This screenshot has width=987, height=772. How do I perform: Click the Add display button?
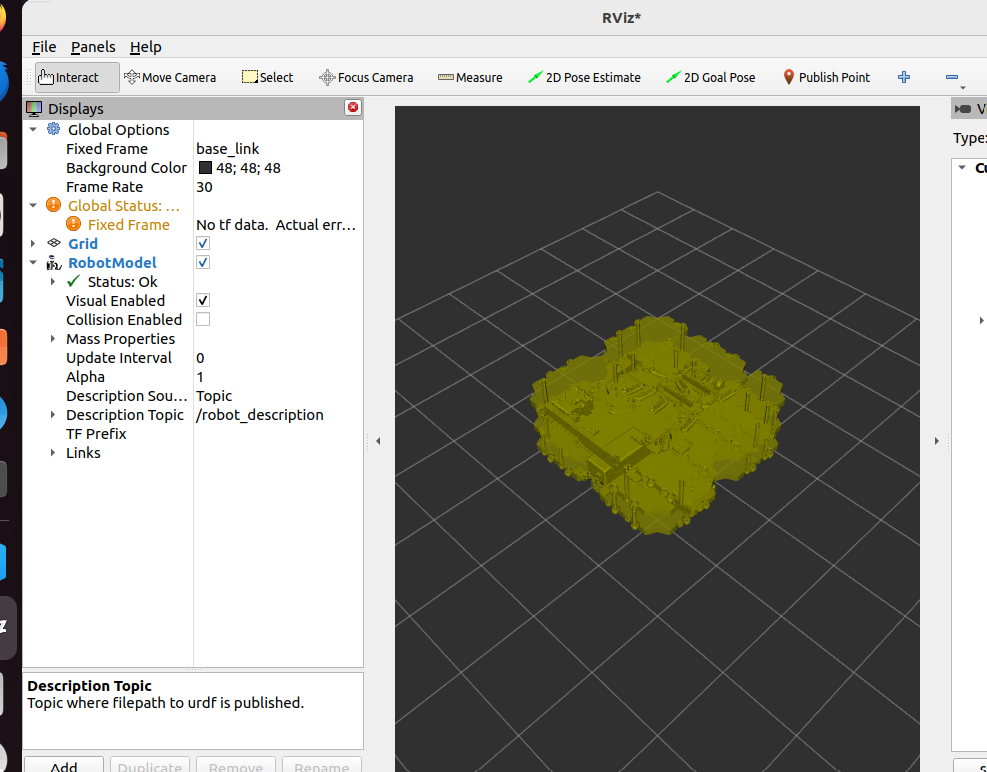[64, 764]
